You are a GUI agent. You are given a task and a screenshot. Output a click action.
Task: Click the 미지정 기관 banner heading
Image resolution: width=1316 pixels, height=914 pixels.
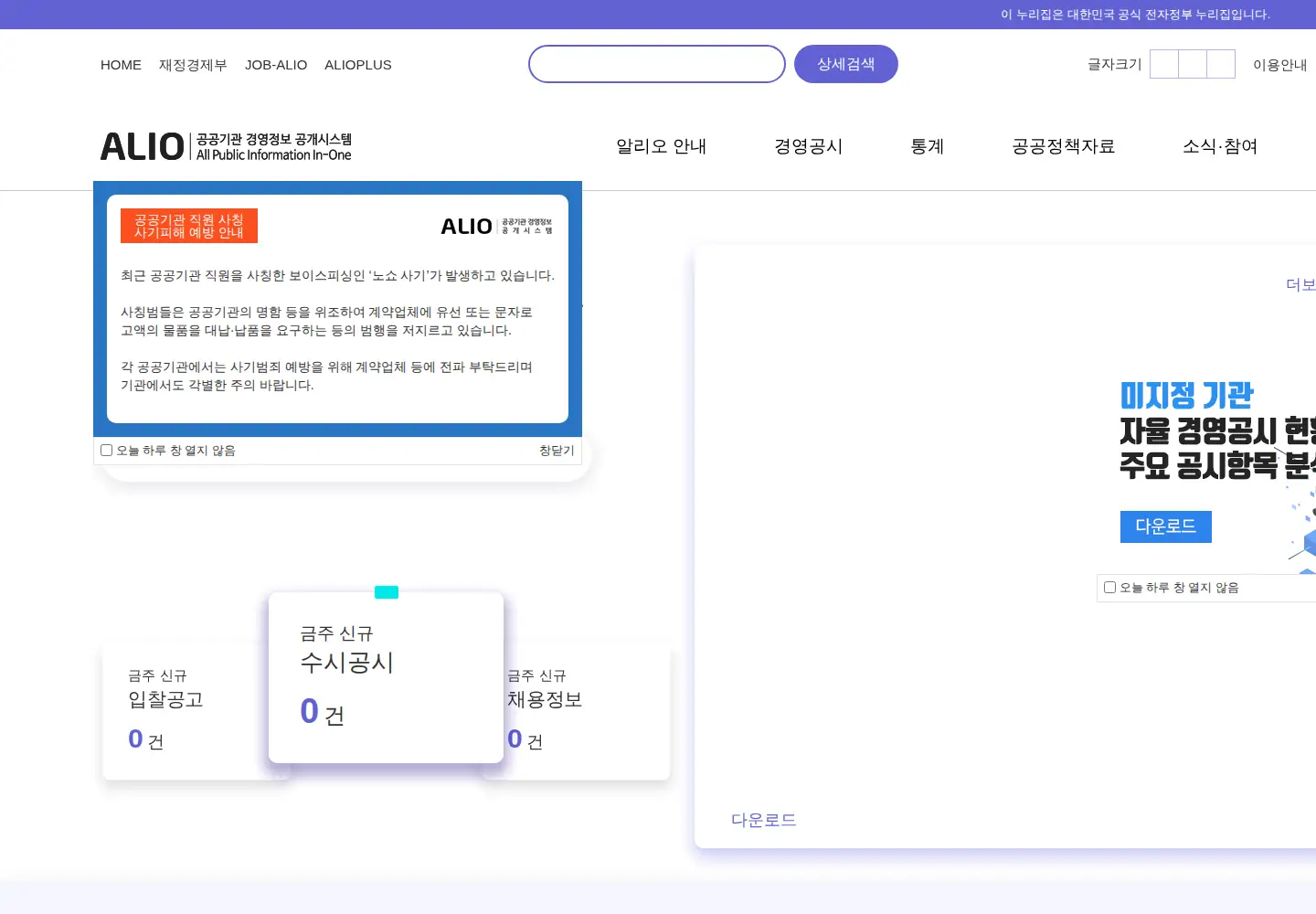pos(1187,396)
